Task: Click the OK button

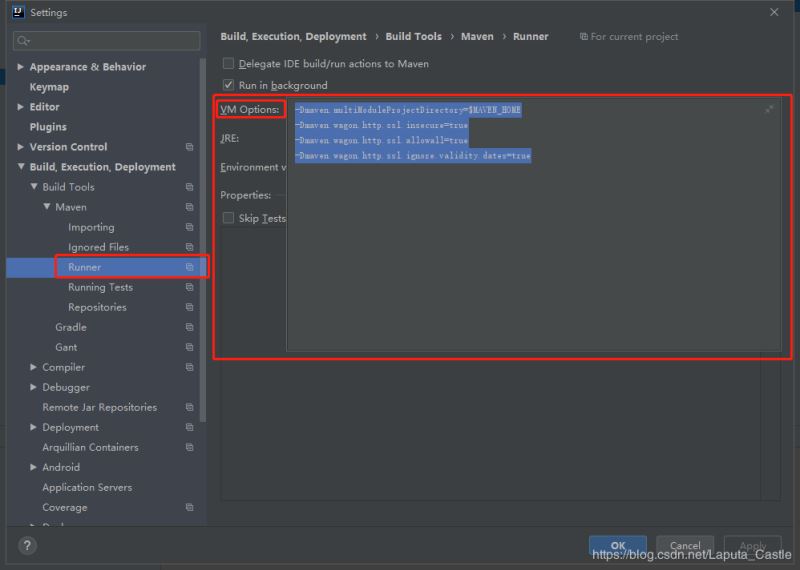Action: point(618,546)
